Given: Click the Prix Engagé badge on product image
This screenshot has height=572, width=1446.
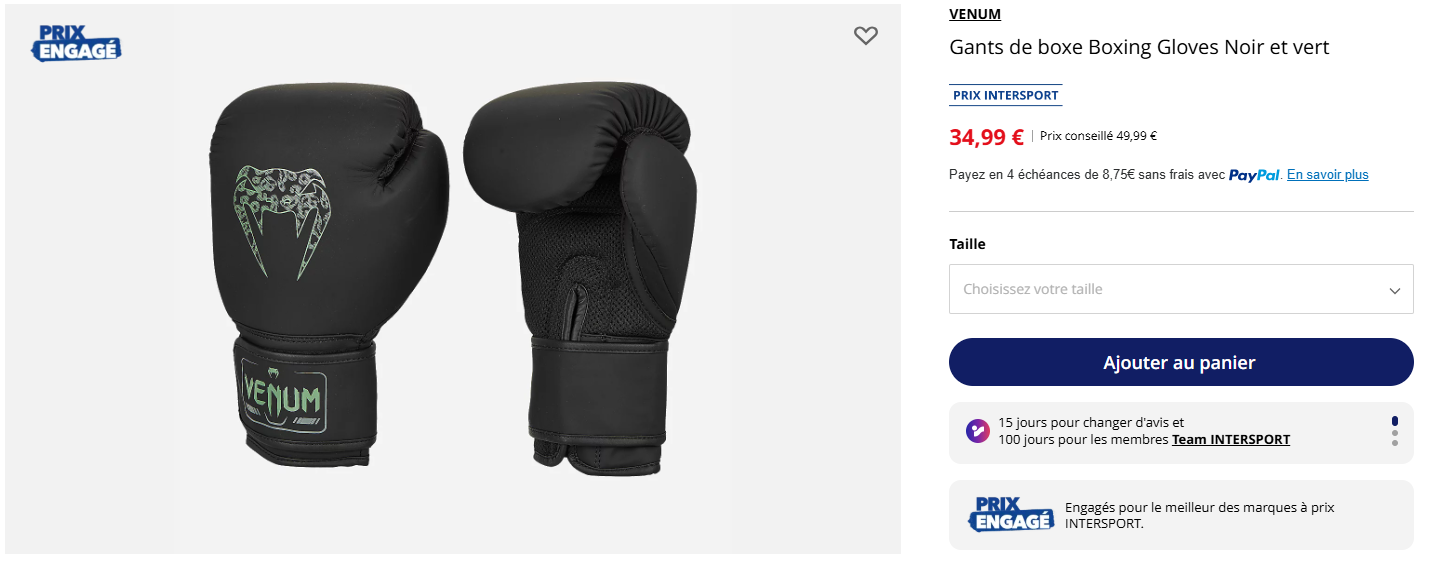Looking at the screenshot, I should 76,43.
